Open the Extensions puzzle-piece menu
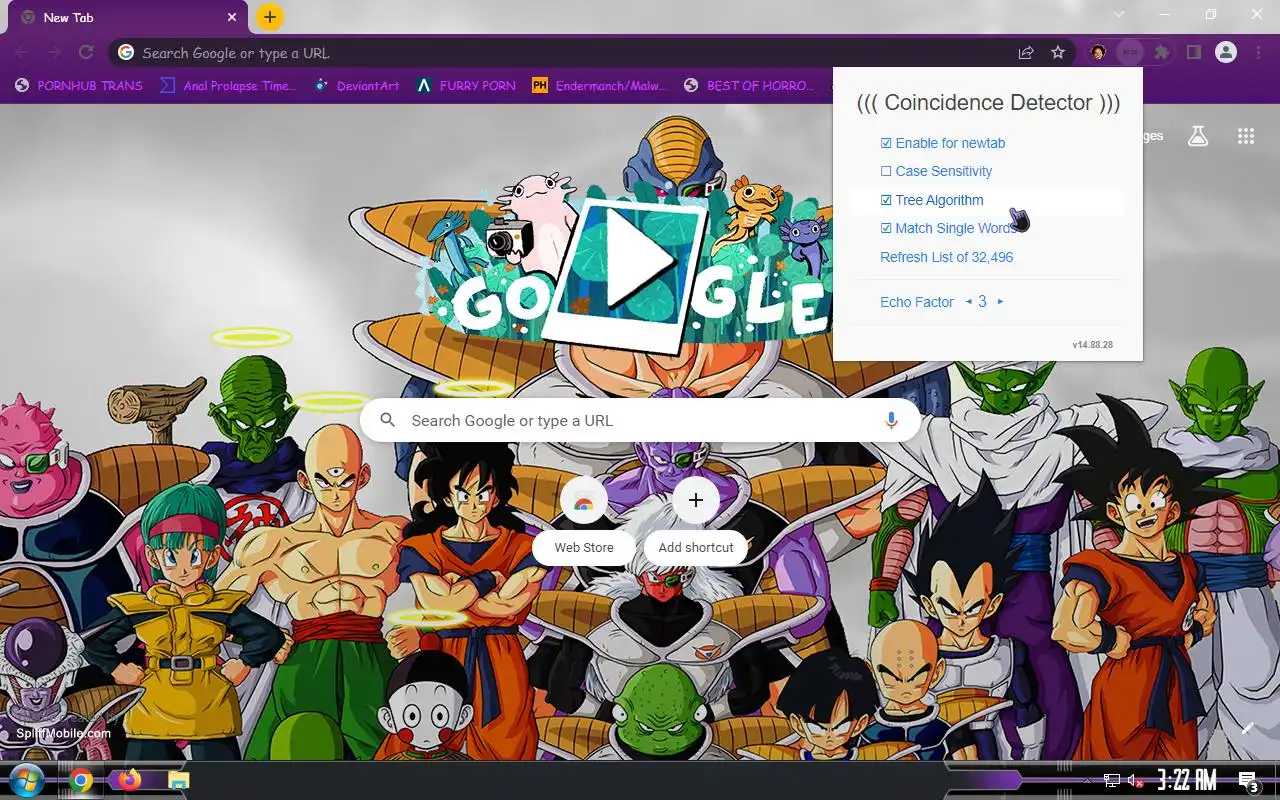The image size is (1280, 800). tap(1161, 53)
